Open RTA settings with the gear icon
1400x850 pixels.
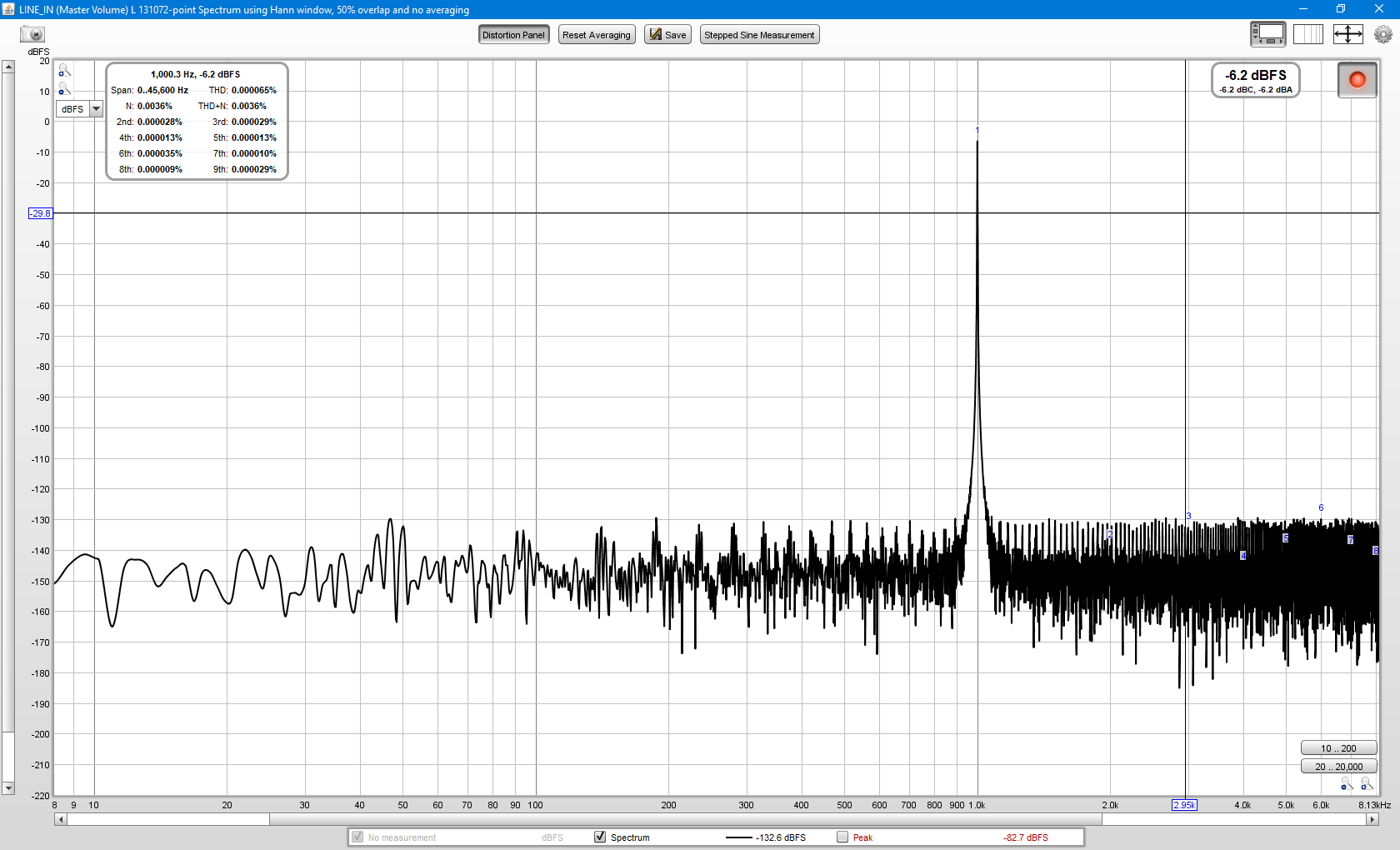(1382, 34)
